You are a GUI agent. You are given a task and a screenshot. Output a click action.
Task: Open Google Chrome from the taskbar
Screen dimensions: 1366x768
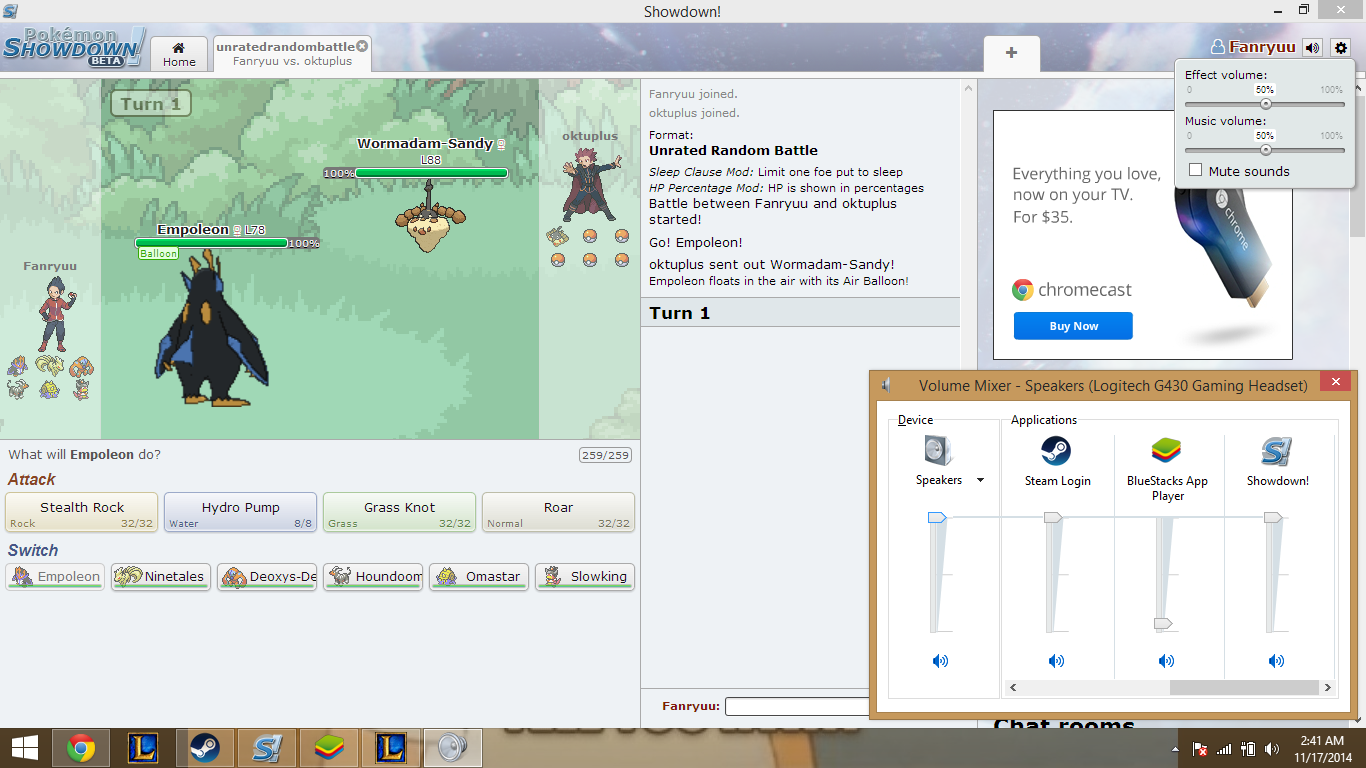coord(81,748)
